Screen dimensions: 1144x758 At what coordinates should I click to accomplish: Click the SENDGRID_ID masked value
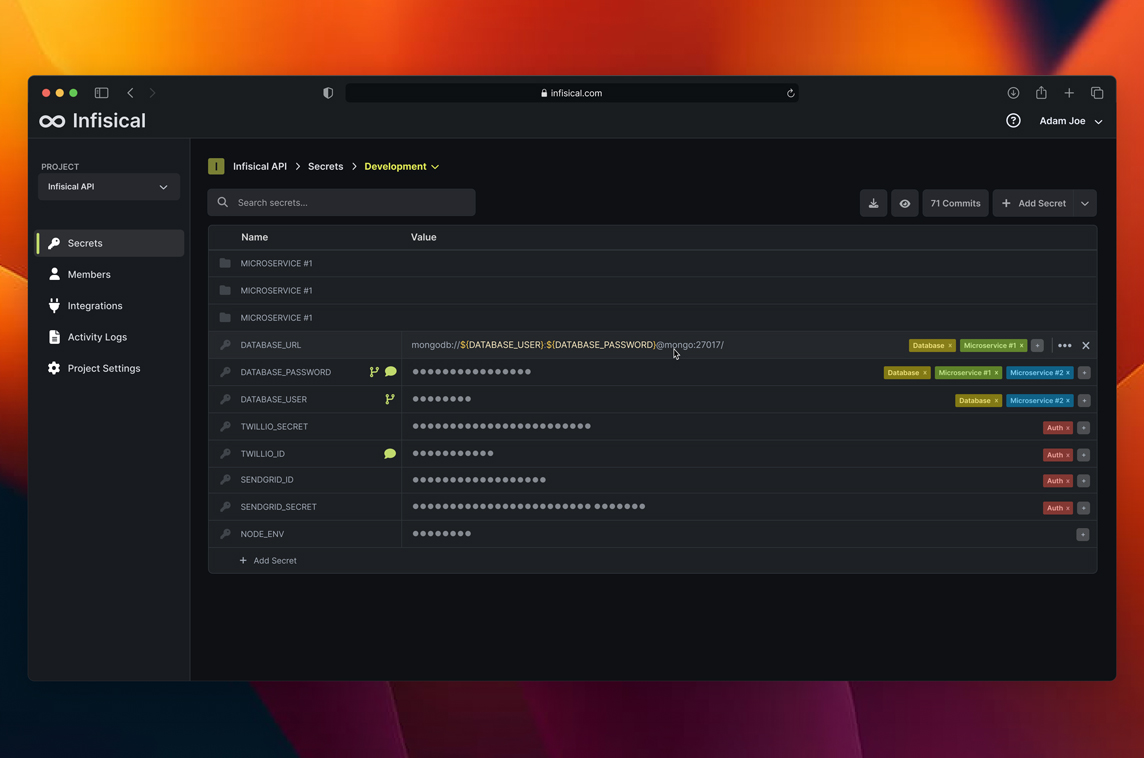click(x=479, y=480)
